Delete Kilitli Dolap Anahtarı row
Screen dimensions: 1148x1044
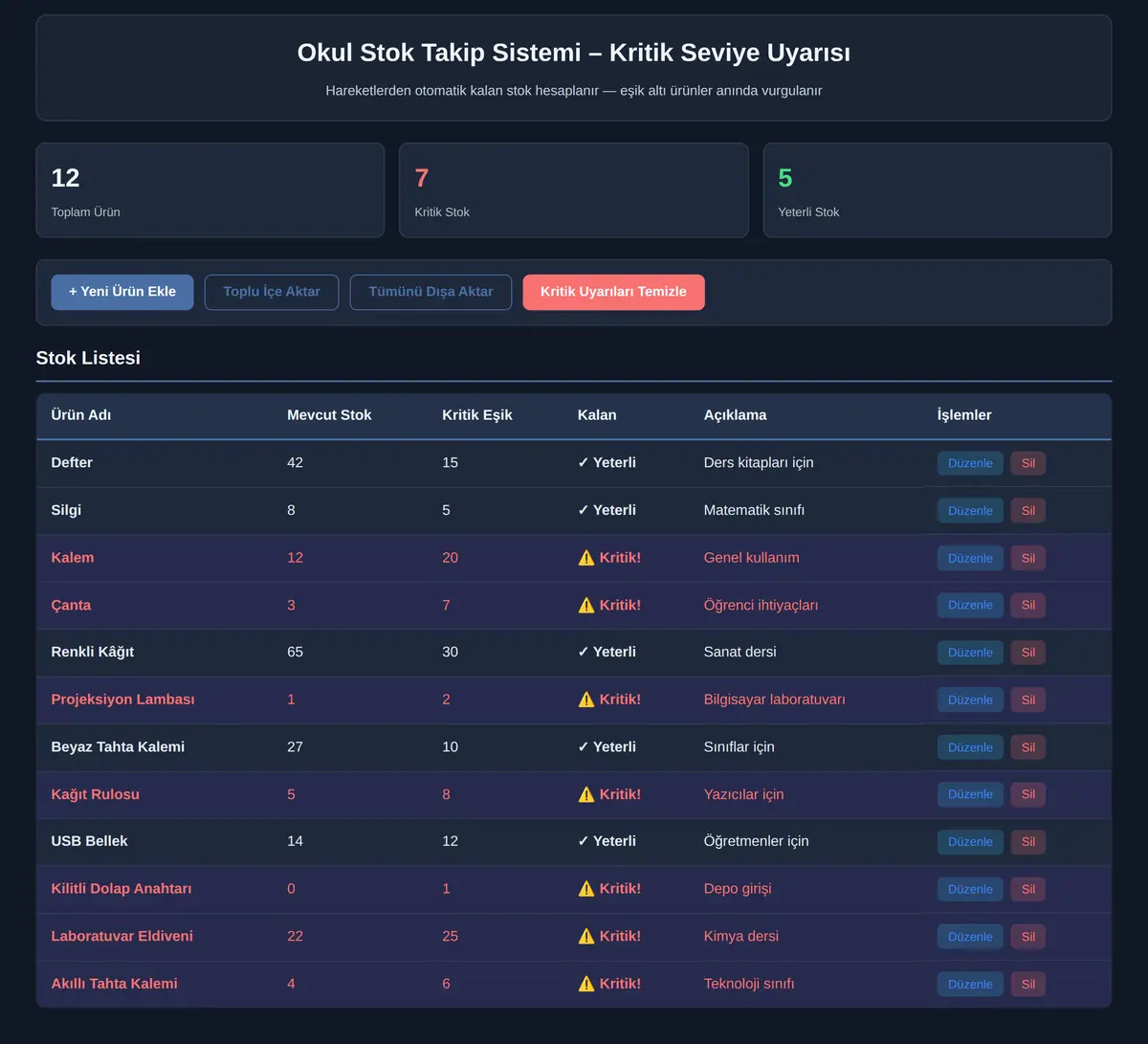[1028, 889]
